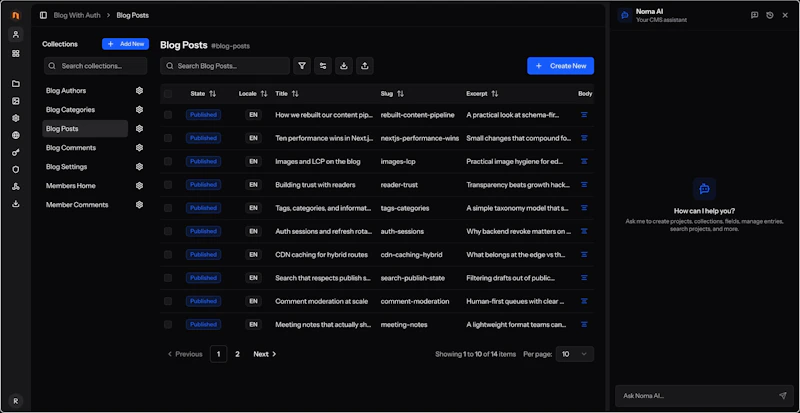Open the shield security icon in left rail

[x=16, y=169]
